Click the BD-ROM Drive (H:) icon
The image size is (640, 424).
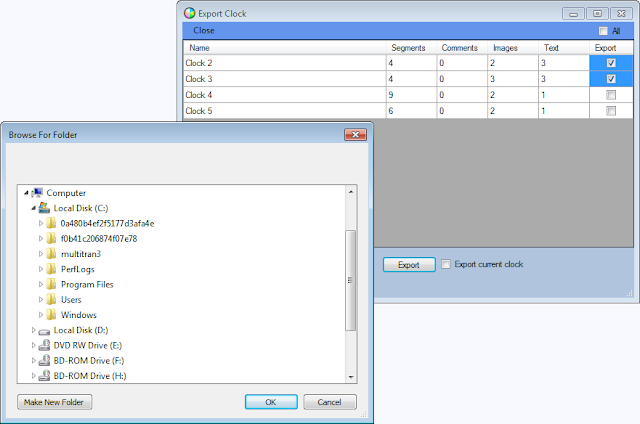[x=44, y=376]
